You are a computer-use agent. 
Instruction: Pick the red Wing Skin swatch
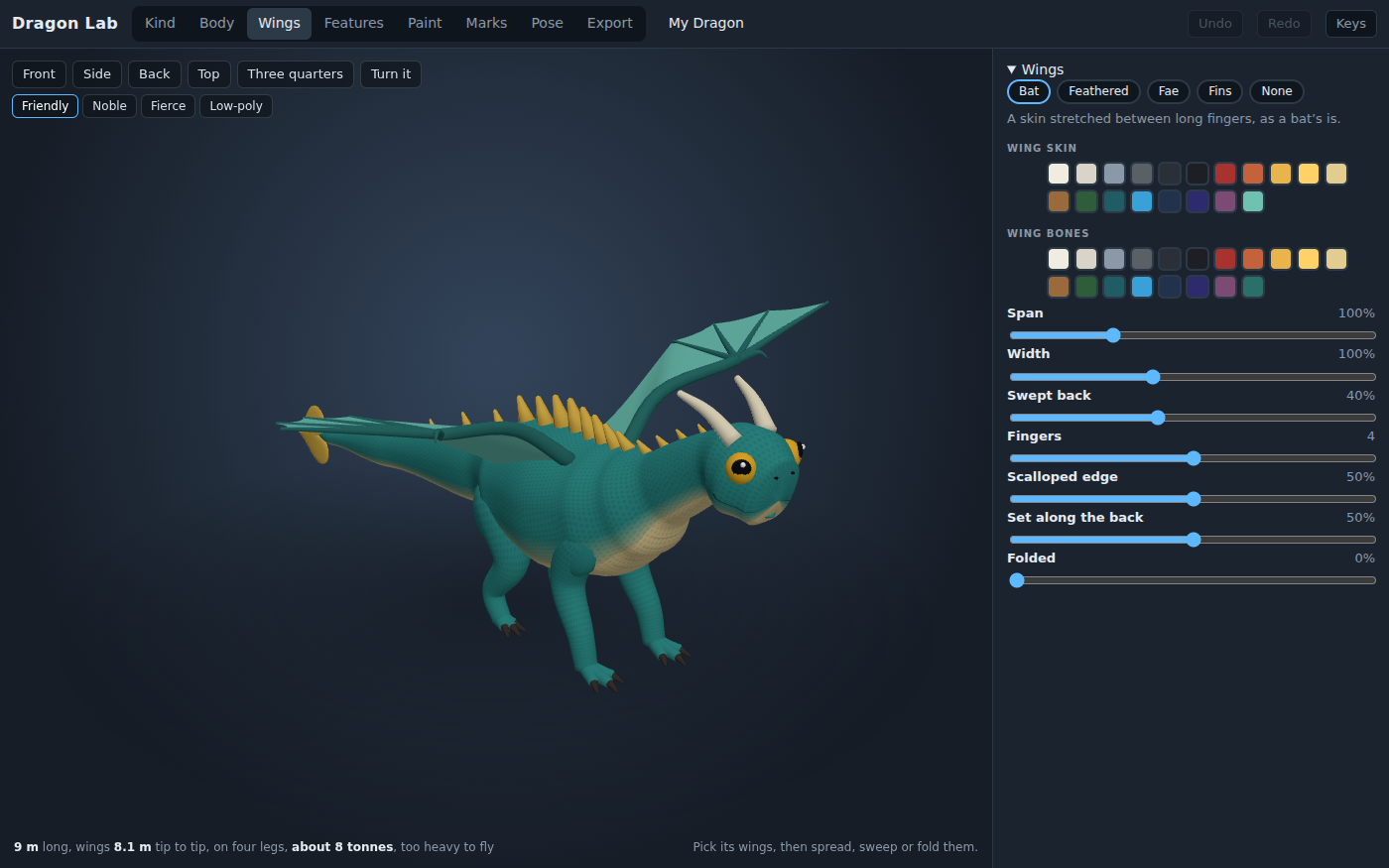pos(1225,174)
